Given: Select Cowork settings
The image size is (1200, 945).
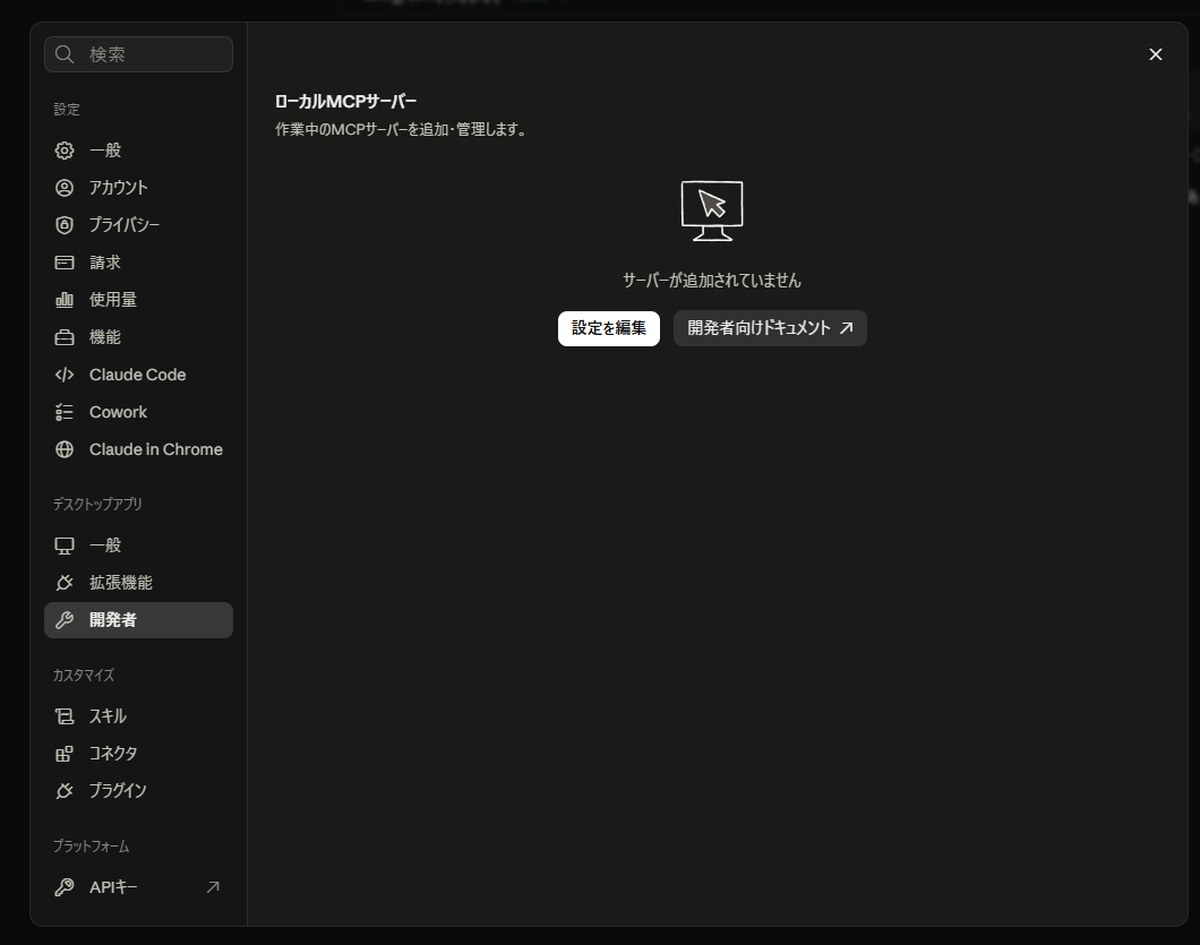Looking at the screenshot, I should pos(138,412).
